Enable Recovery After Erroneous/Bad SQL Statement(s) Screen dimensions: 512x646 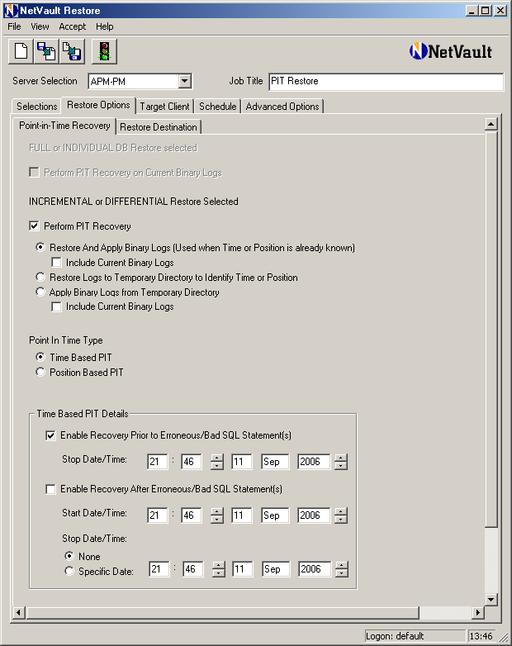point(50,489)
